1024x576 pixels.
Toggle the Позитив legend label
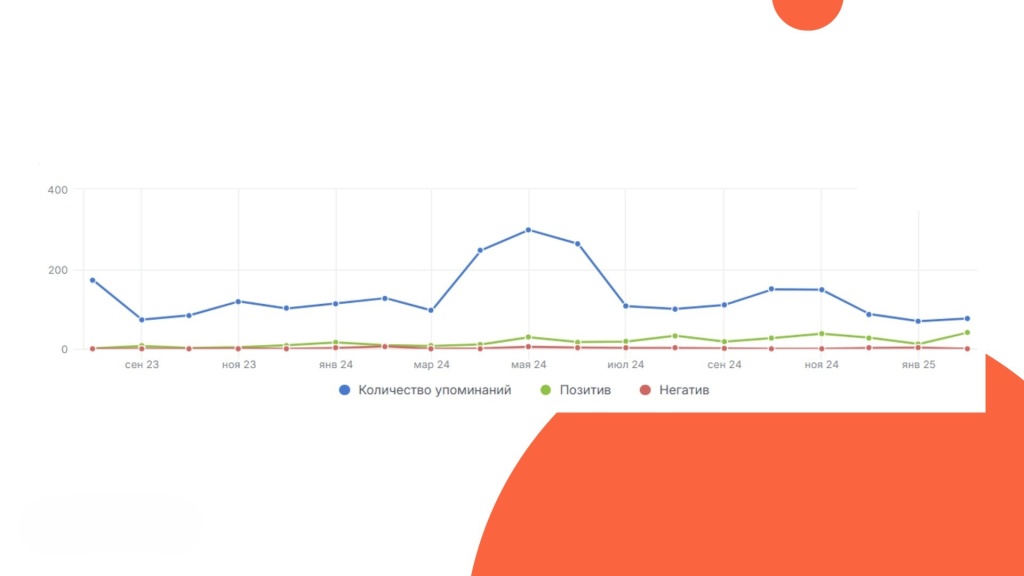[x=585, y=390]
